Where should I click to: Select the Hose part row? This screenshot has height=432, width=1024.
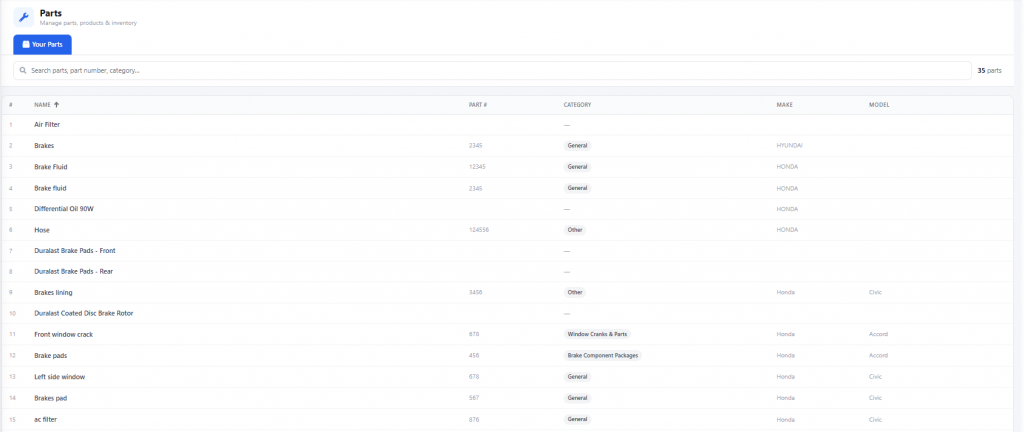tap(42, 230)
